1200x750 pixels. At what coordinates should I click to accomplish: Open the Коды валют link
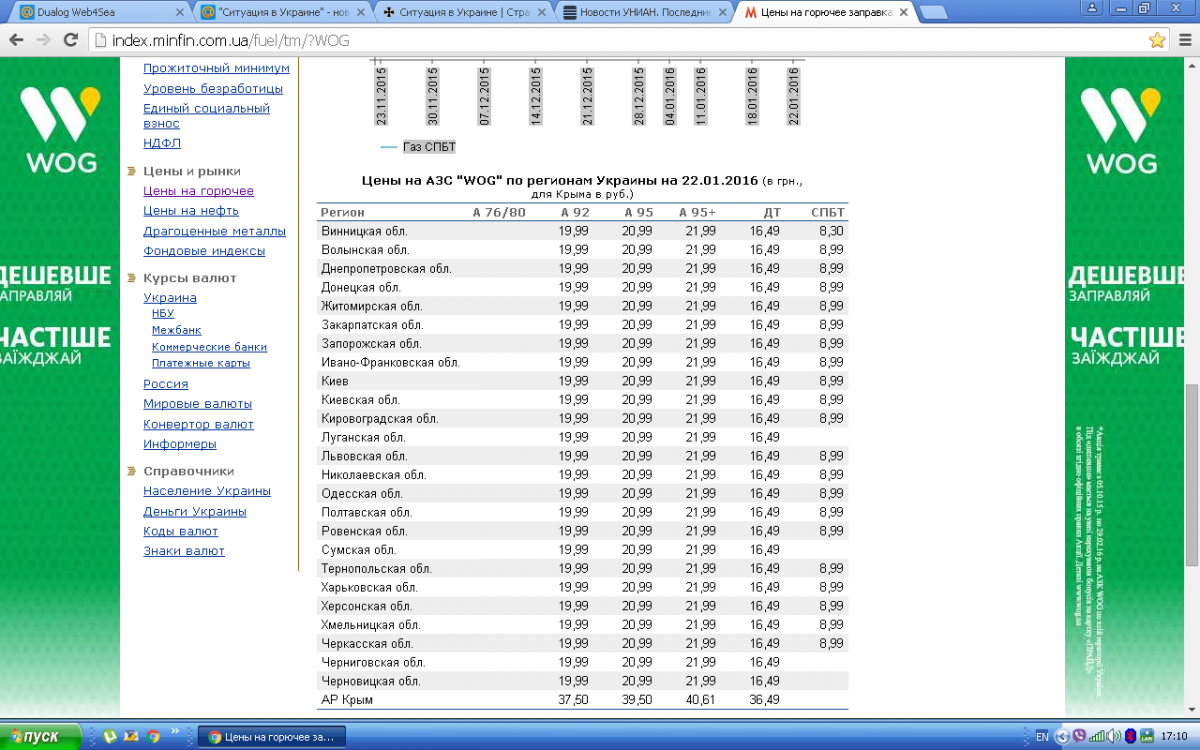181,531
